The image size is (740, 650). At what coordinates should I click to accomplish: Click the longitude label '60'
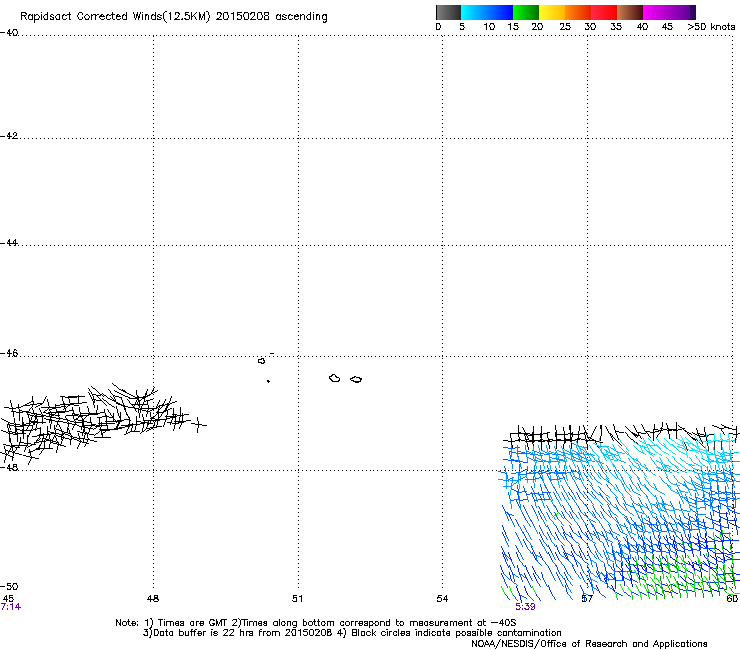pyautogui.click(x=732, y=599)
